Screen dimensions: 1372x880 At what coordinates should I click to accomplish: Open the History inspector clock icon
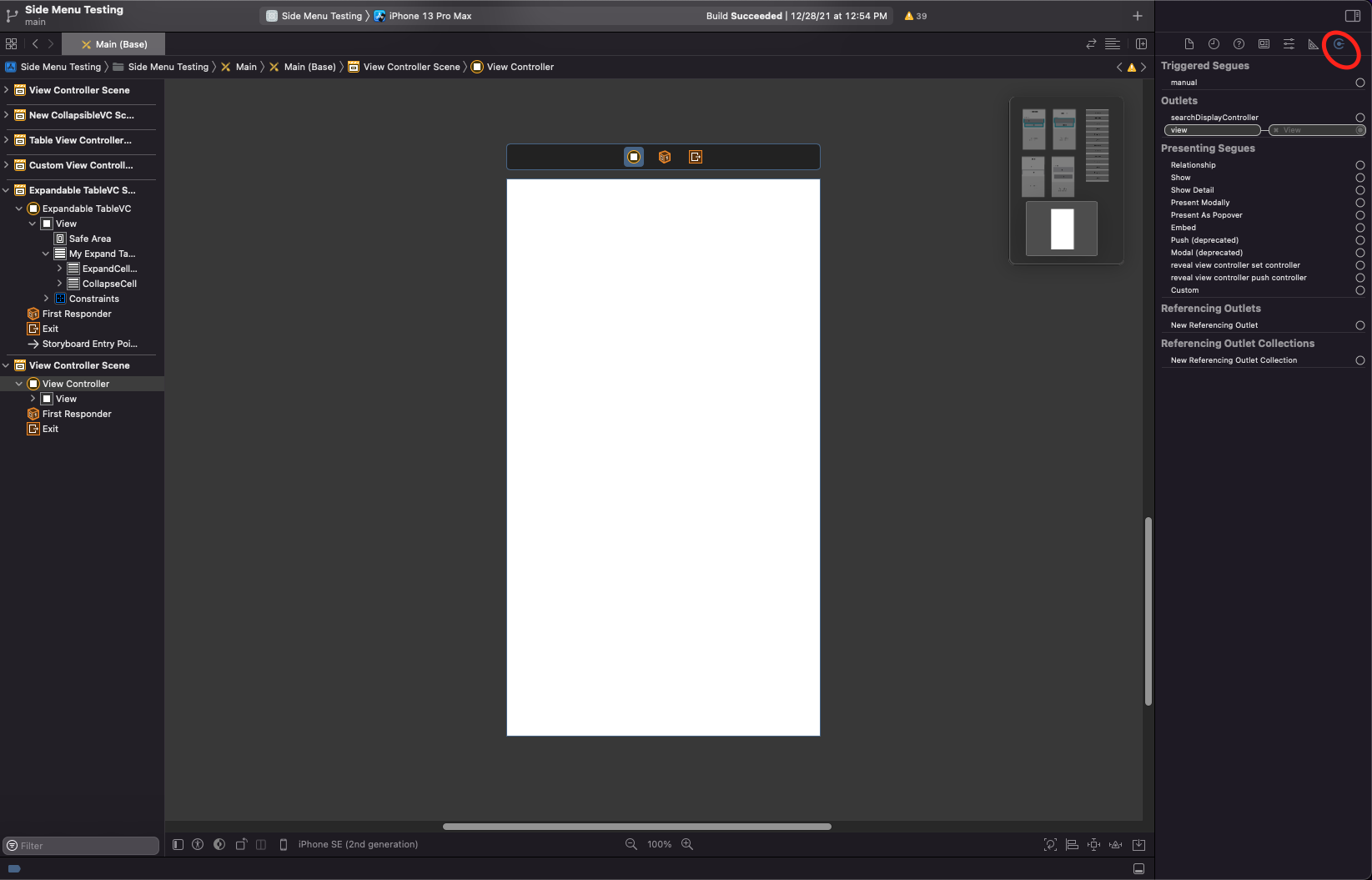pos(1214,44)
